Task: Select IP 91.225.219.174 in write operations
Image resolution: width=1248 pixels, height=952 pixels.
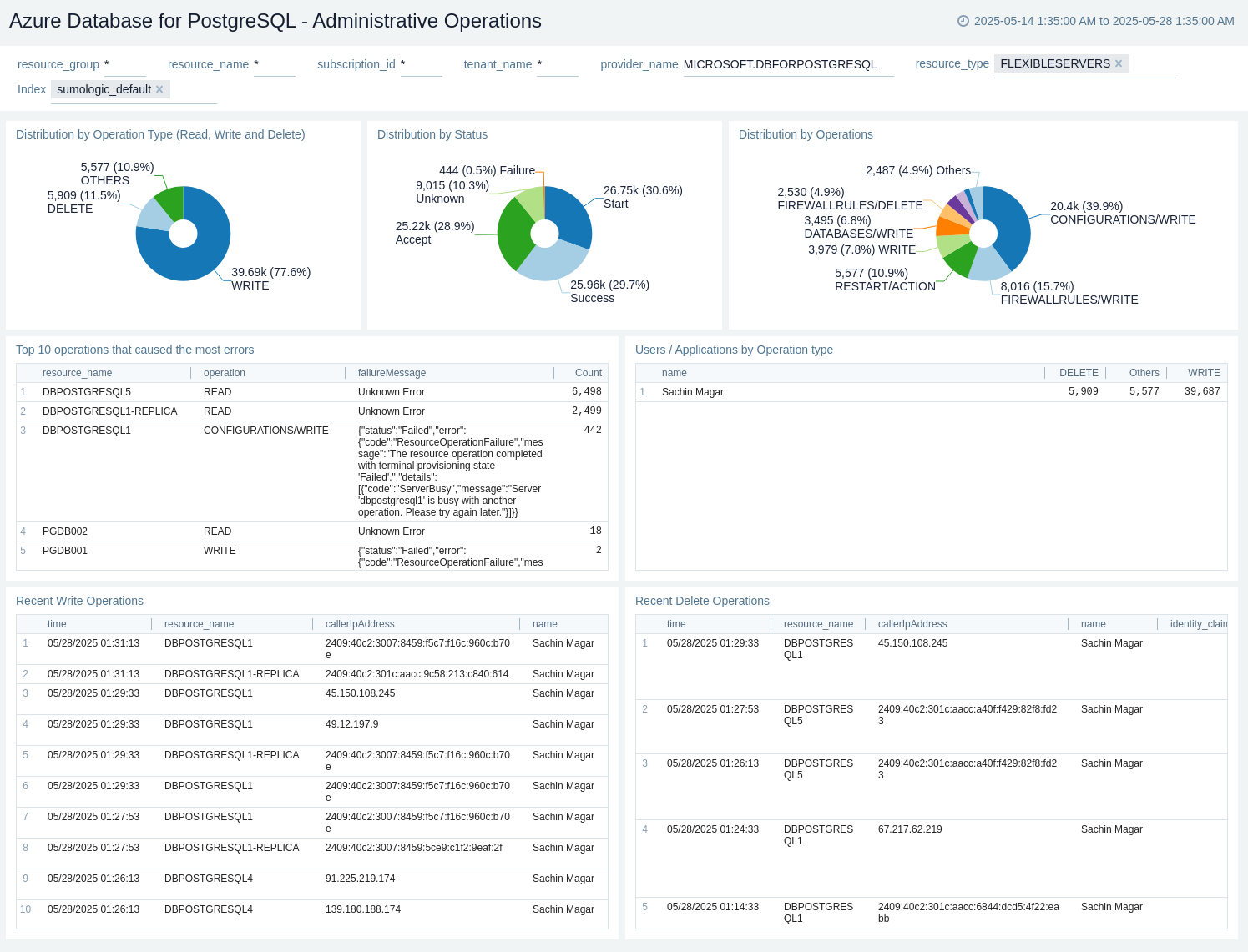Action: pos(361,879)
